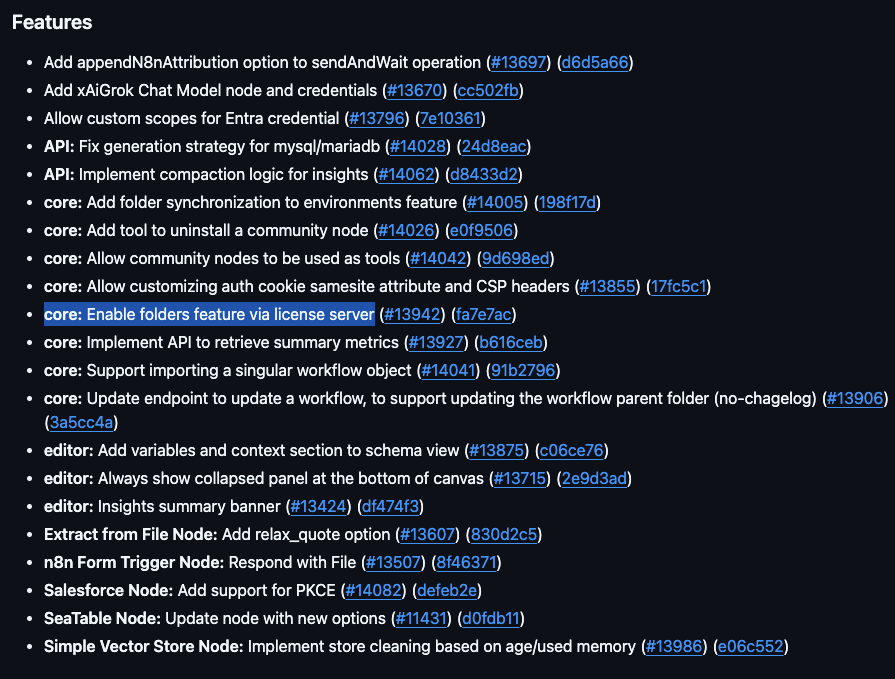Open commit 24d8eac for mysql/mariadb fix
This screenshot has width=895, height=679.
click(x=493, y=147)
